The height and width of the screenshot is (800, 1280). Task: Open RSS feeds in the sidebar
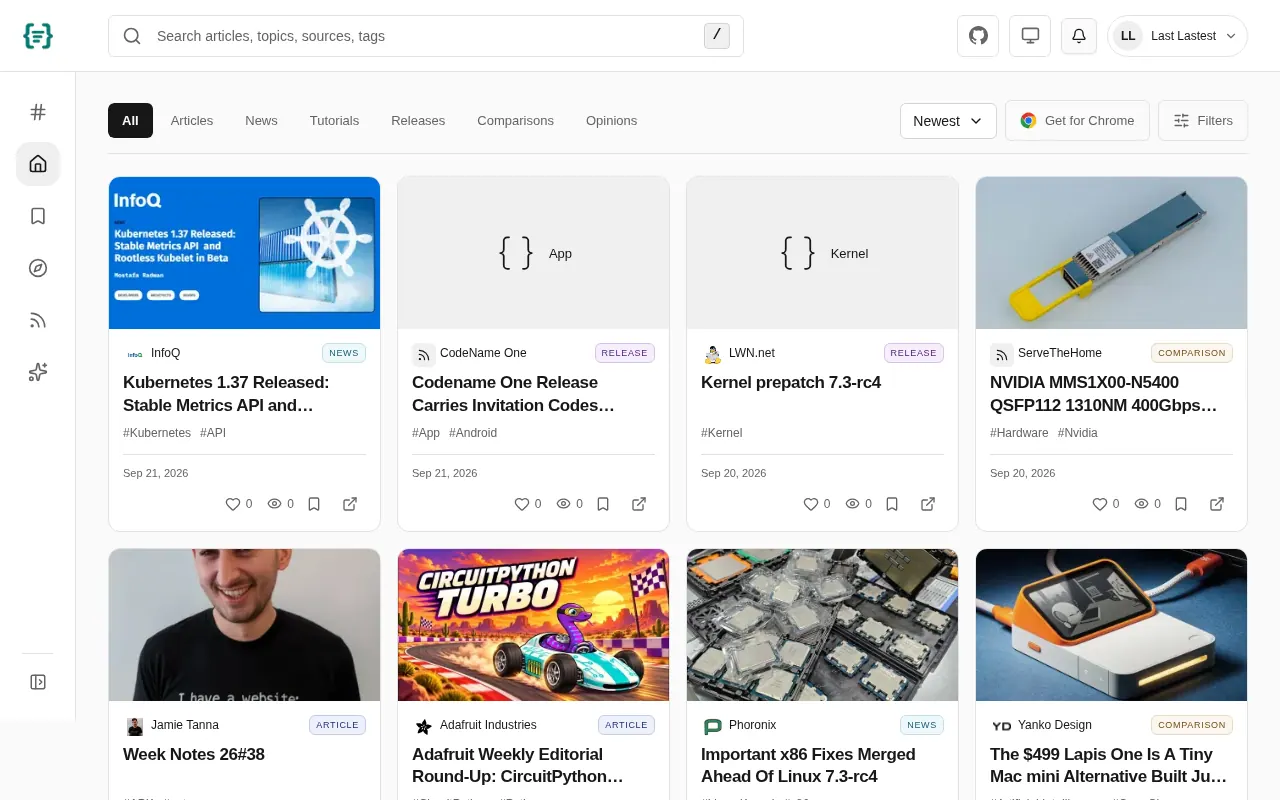(x=38, y=320)
